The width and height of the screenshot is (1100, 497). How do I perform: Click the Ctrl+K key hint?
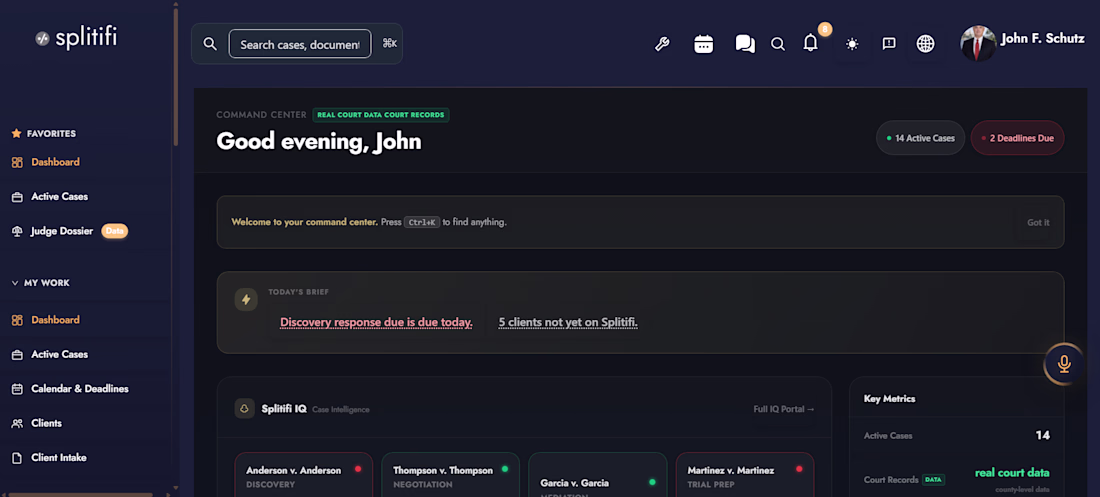[422, 223]
